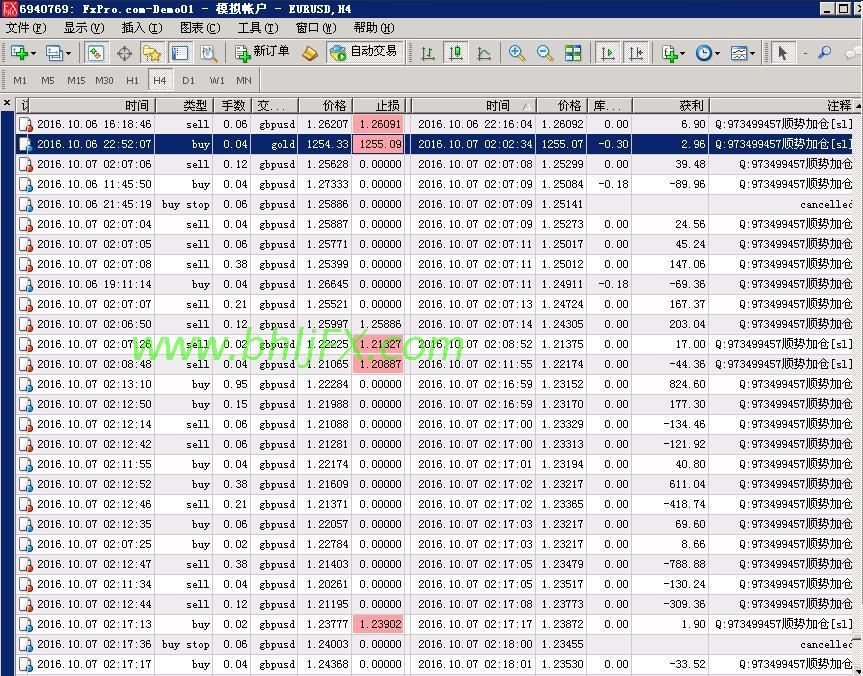Viewport: 863px width, 676px height.
Task: Select the row with profit -788.88
Action: 435,564
